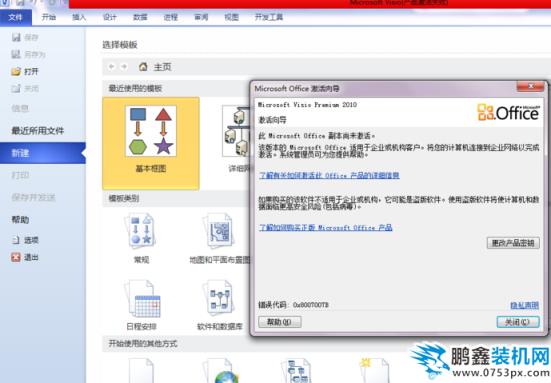This screenshot has width=551, height=383.
Task: Click the 选项 options icon
Action: click(16, 240)
